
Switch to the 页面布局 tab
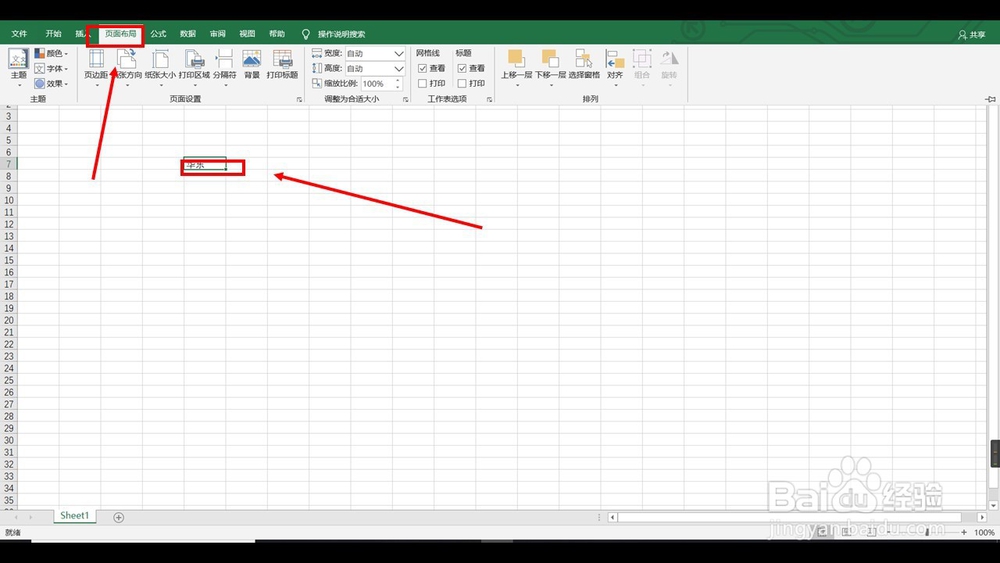coord(121,34)
